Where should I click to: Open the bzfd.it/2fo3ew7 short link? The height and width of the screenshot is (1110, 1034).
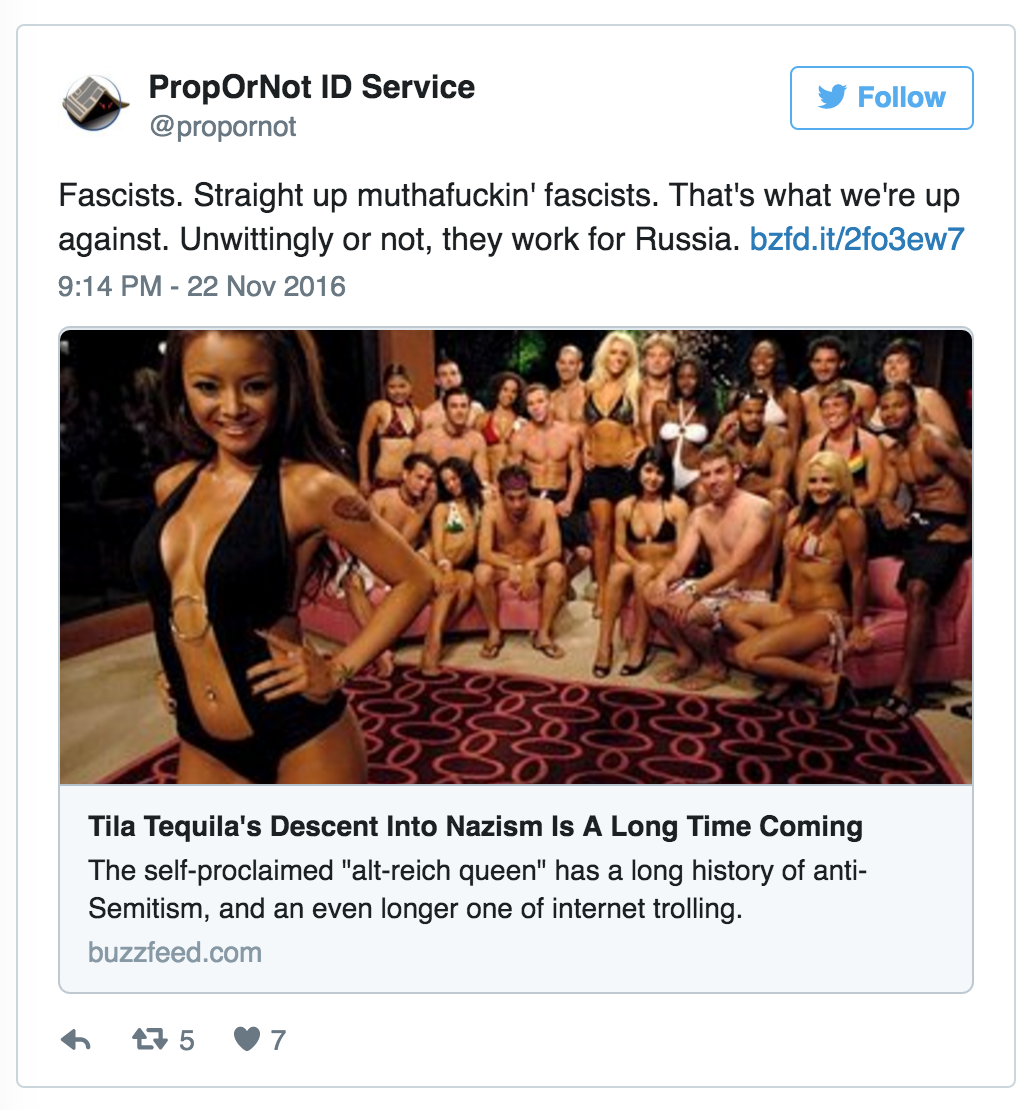pyautogui.click(x=856, y=239)
